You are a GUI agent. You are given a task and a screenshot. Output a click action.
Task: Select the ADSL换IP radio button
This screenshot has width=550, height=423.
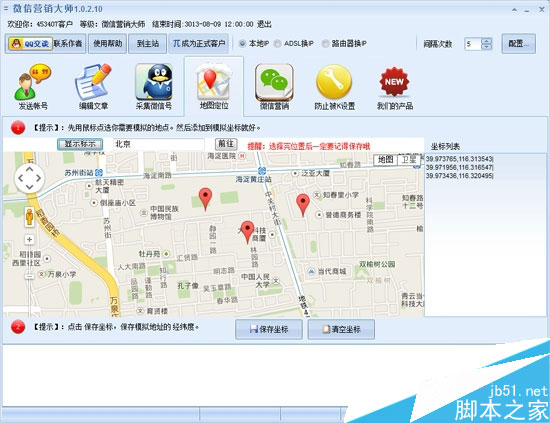click(277, 43)
